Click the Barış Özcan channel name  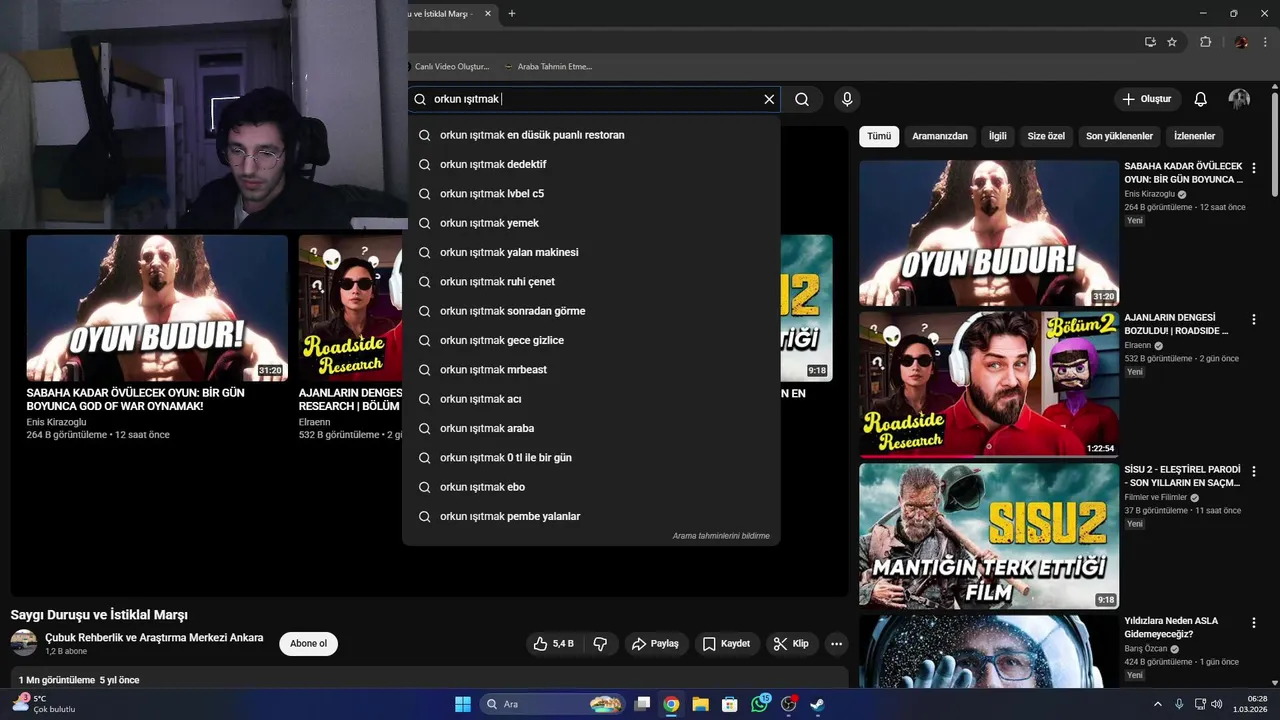pos(1146,649)
